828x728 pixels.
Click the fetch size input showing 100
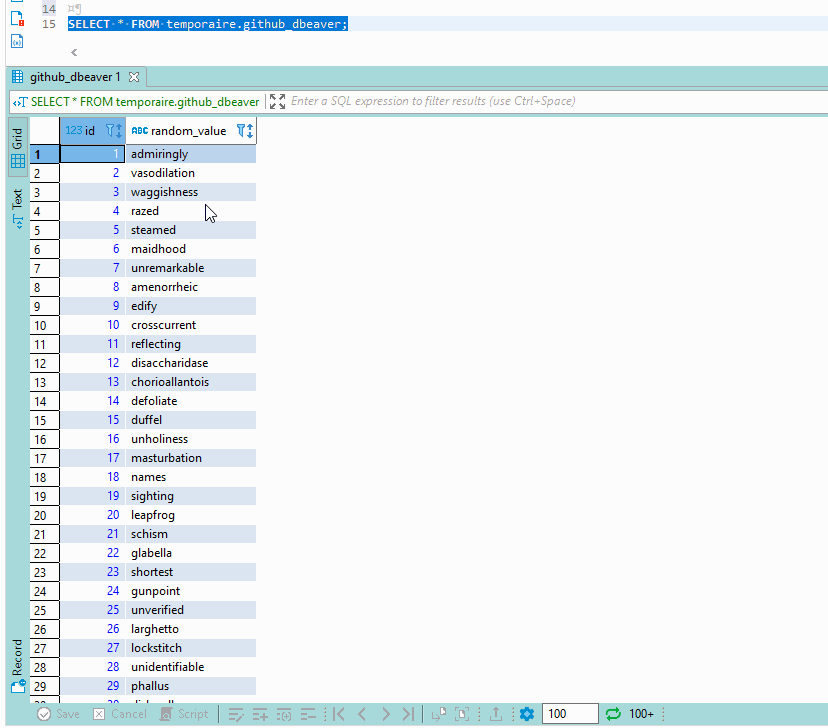pos(569,714)
